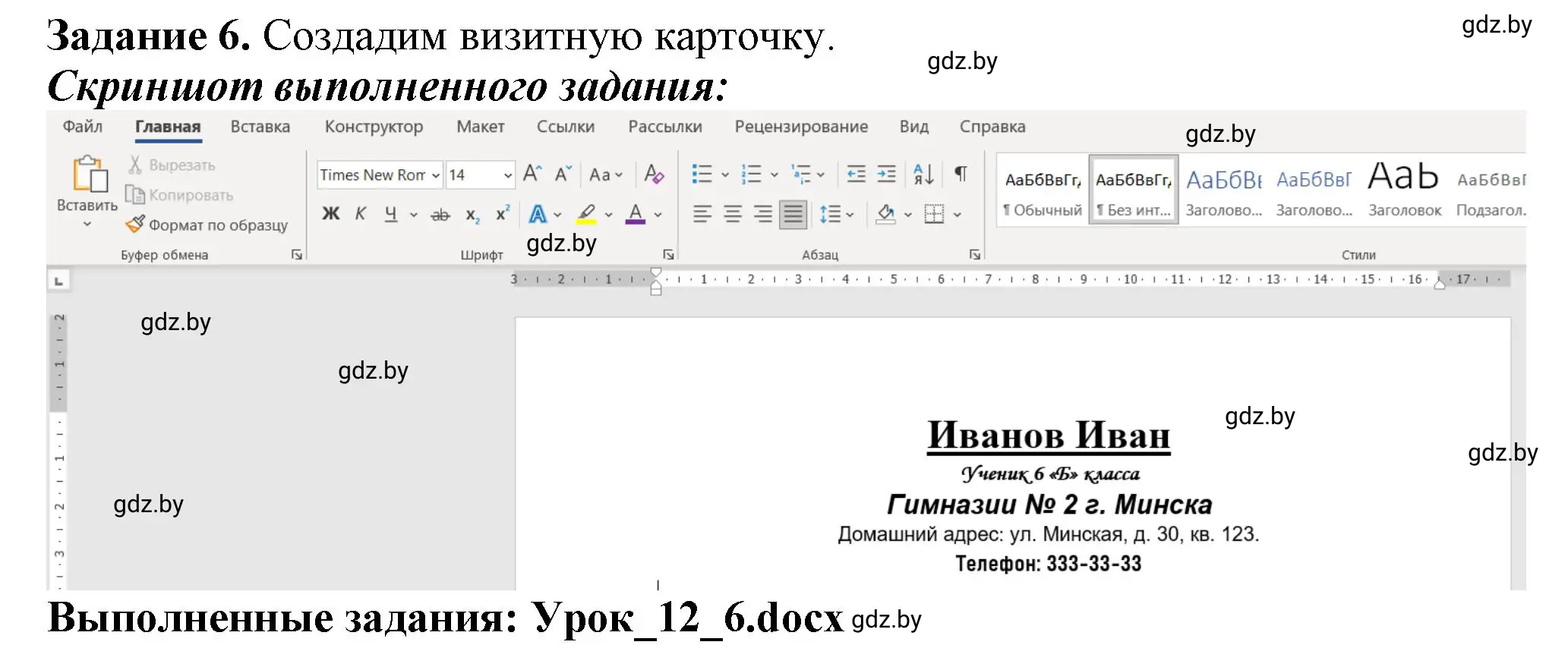Switch to the Вид tab
The height and width of the screenshot is (667, 1568).
(914, 127)
